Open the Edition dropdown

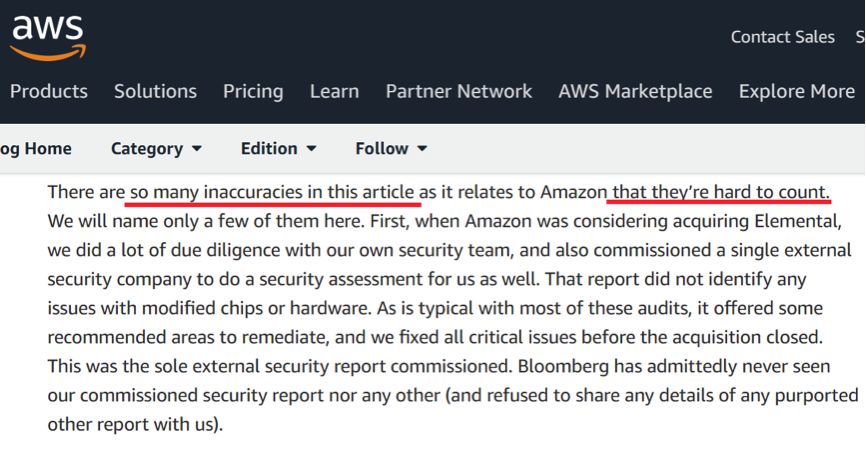pos(278,149)
